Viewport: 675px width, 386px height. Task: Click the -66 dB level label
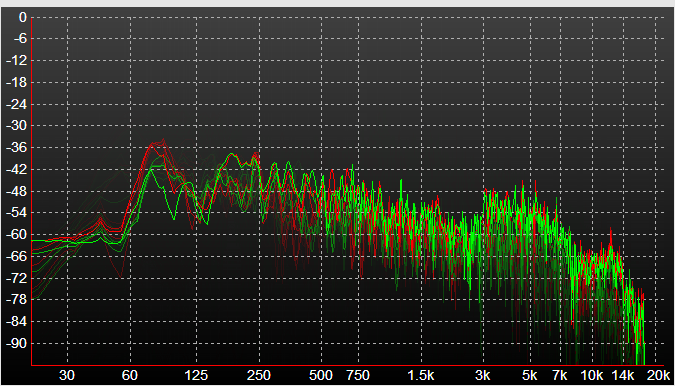click(x=16, y=256)
